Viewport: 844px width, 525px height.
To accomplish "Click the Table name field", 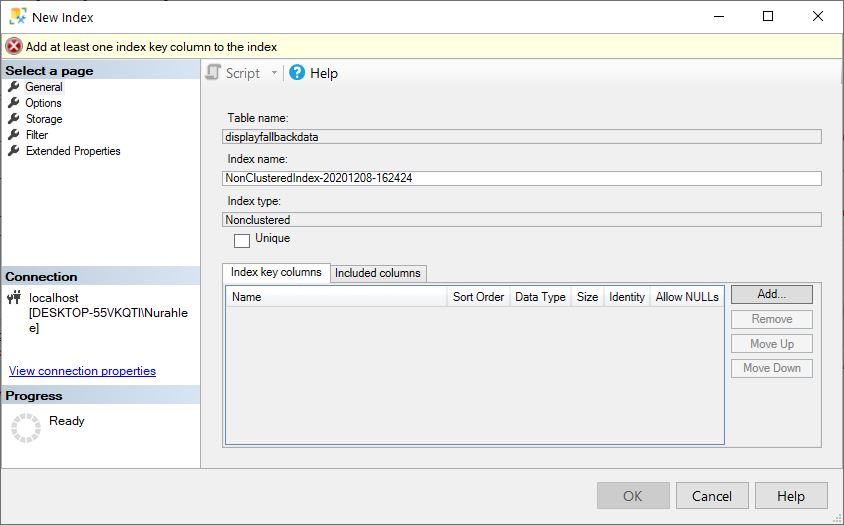I will click(x=522, y=137).
